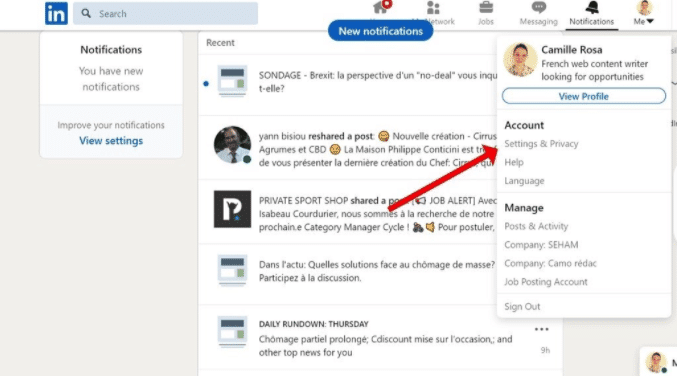Click the View Profile button

coord(584,96)
